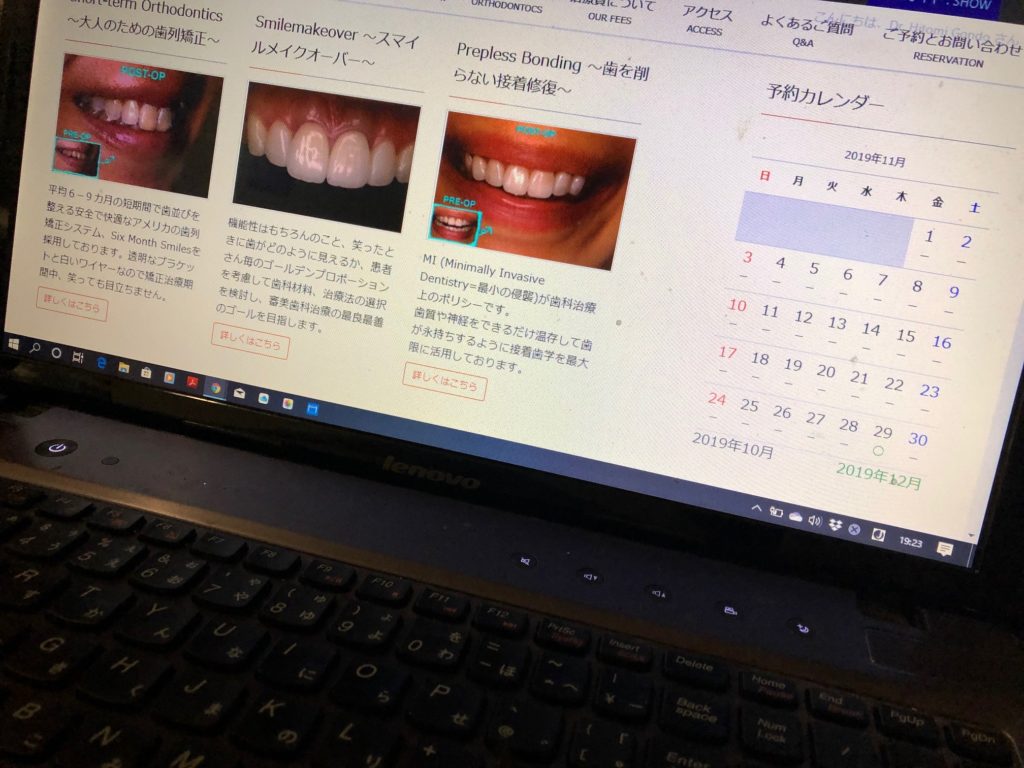Open the Mail envelope icon in taskbar
Screen dimensions: 1024x768
pos(240,392)
